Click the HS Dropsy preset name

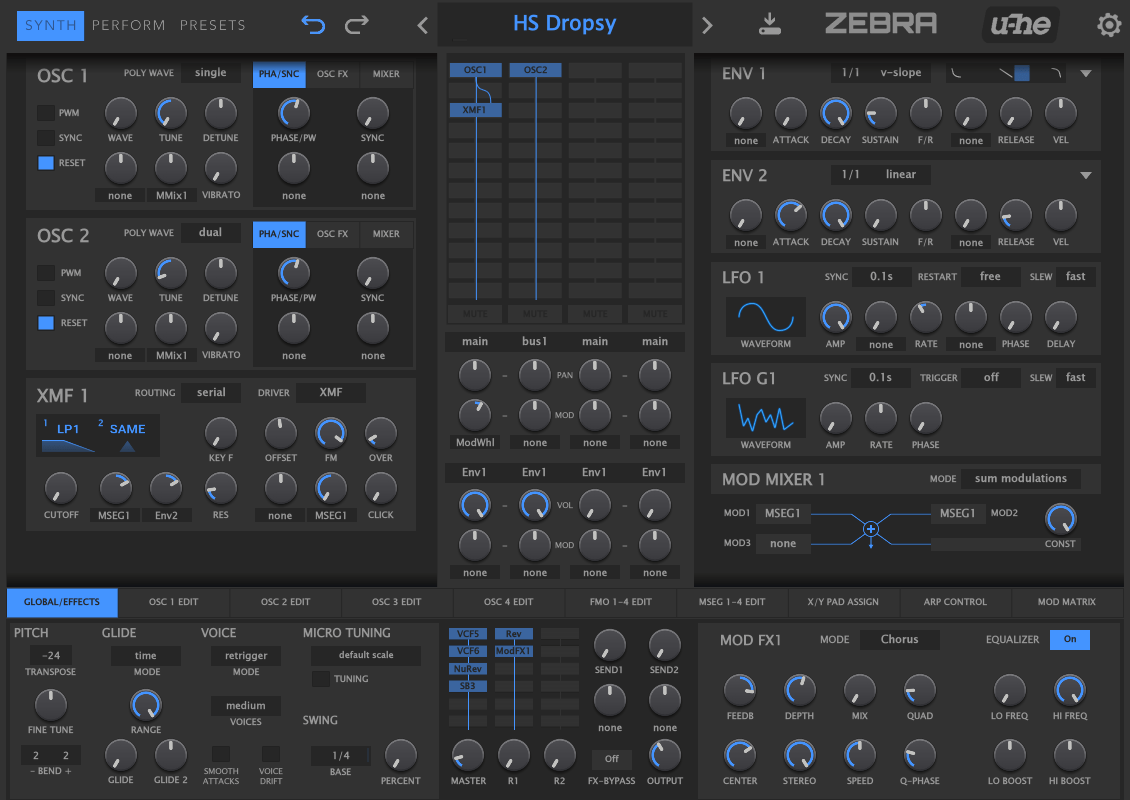564,24
